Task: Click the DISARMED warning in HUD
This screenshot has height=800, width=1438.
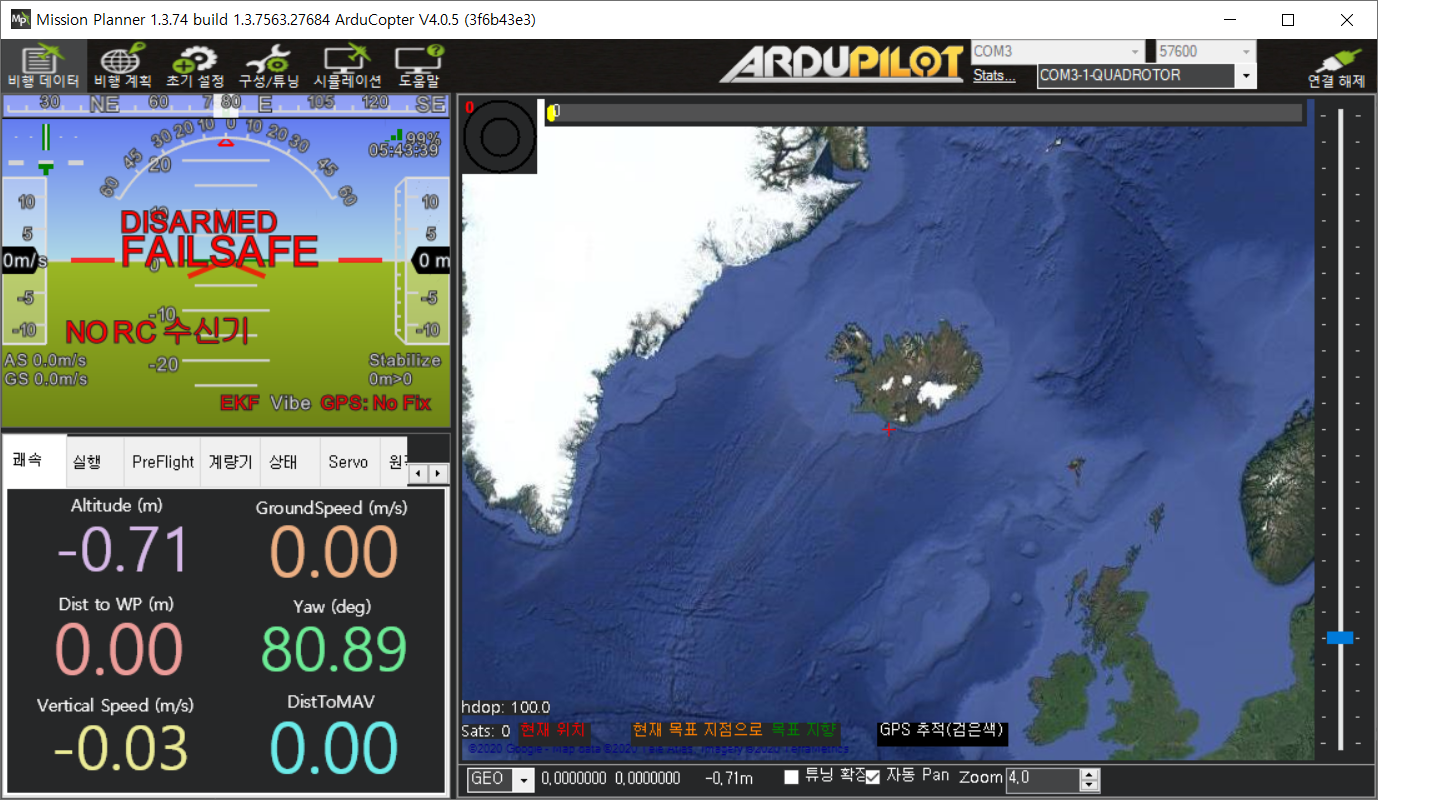Action: (199, 222)
